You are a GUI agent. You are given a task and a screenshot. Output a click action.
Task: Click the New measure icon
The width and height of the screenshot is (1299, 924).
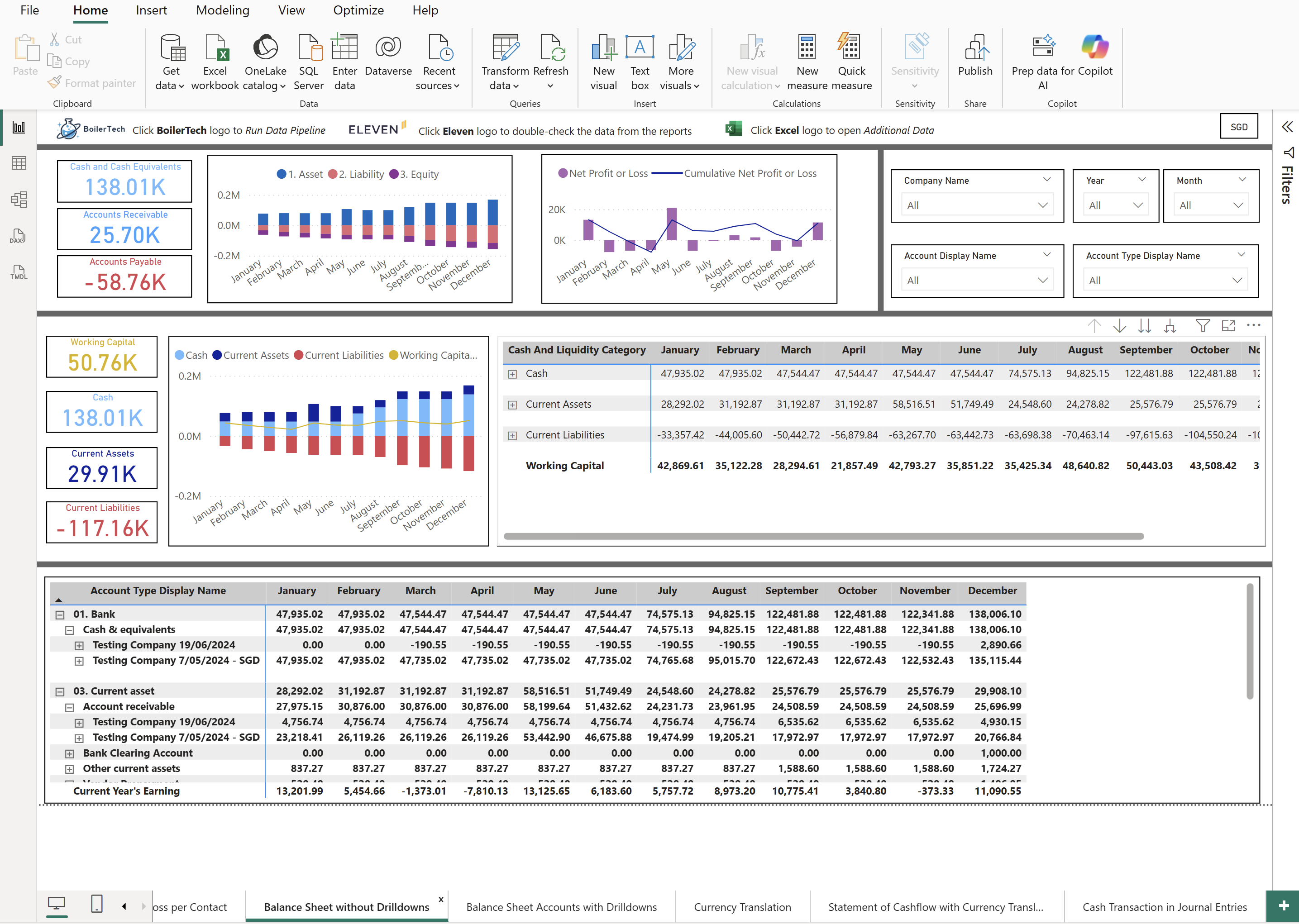coord(807,48)
